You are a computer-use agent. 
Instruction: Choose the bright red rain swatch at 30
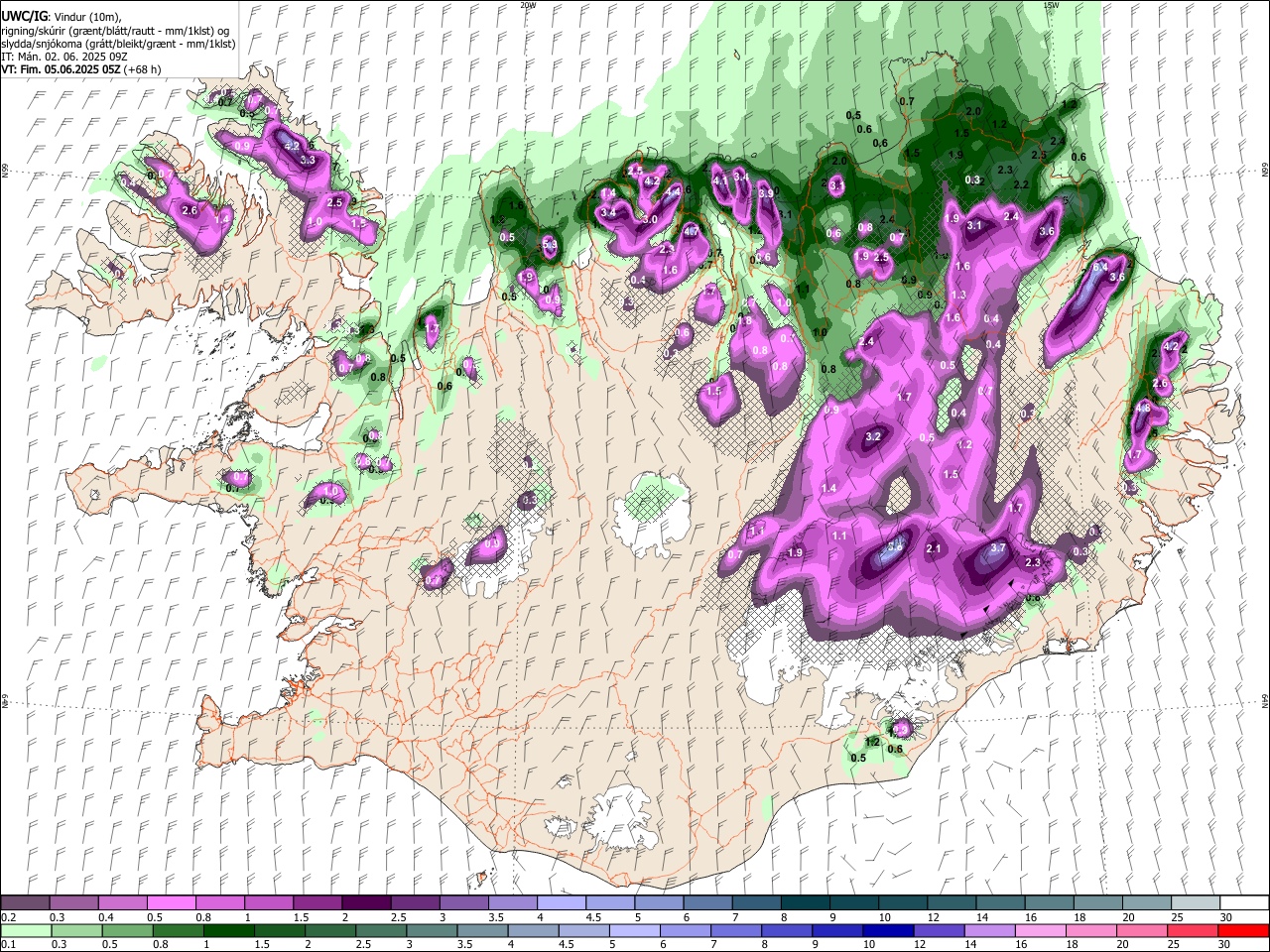coord(1243,930)
